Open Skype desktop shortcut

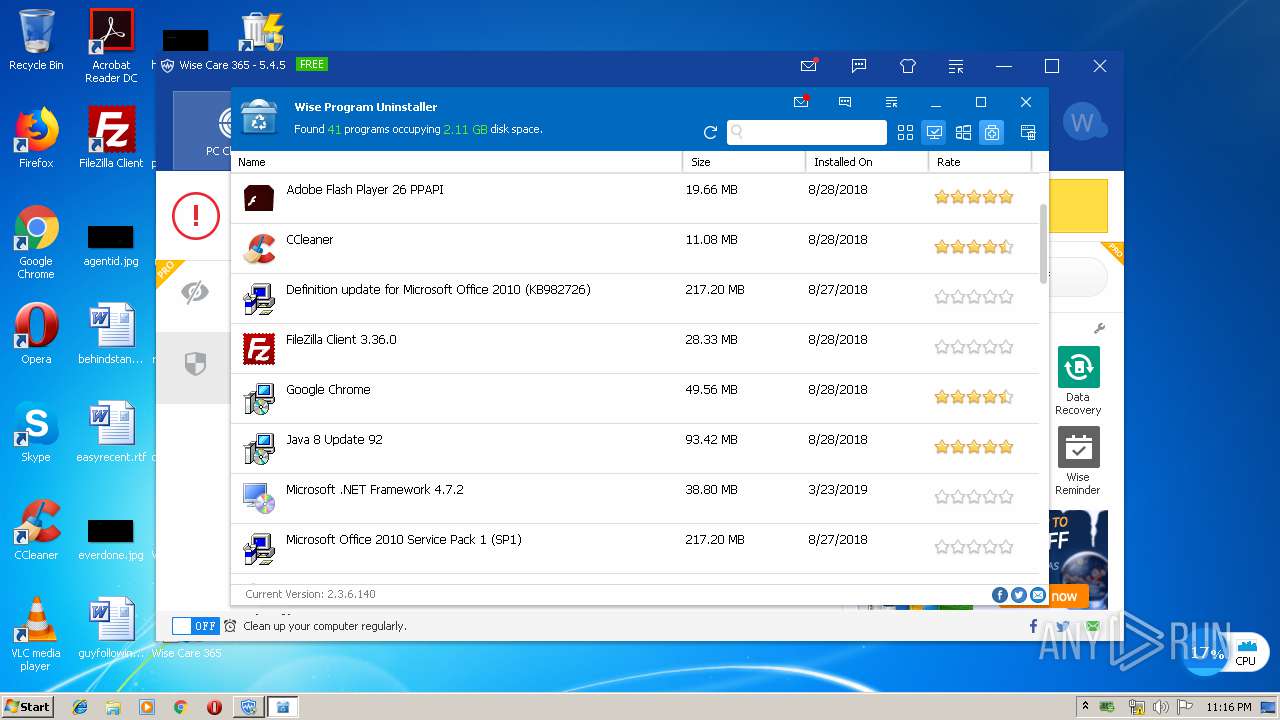point(36,432)
